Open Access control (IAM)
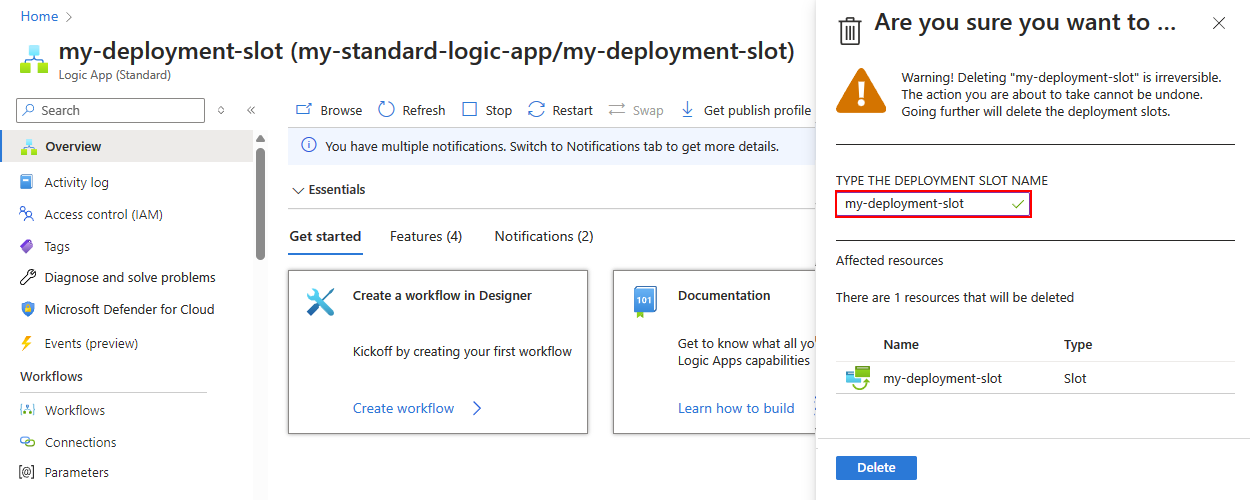1250x500 pixels. coord(103,214)
